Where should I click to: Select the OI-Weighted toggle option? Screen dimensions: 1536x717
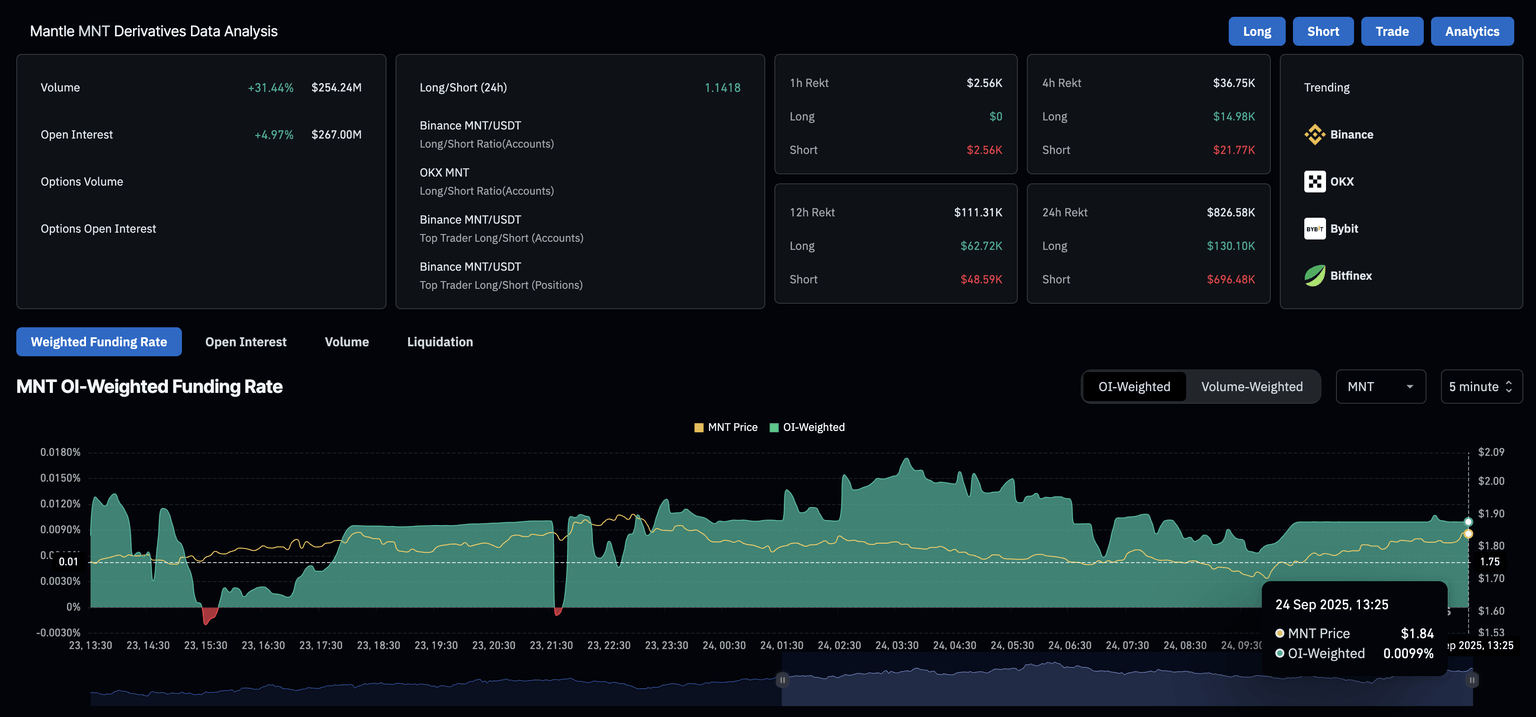[1134, 387]
